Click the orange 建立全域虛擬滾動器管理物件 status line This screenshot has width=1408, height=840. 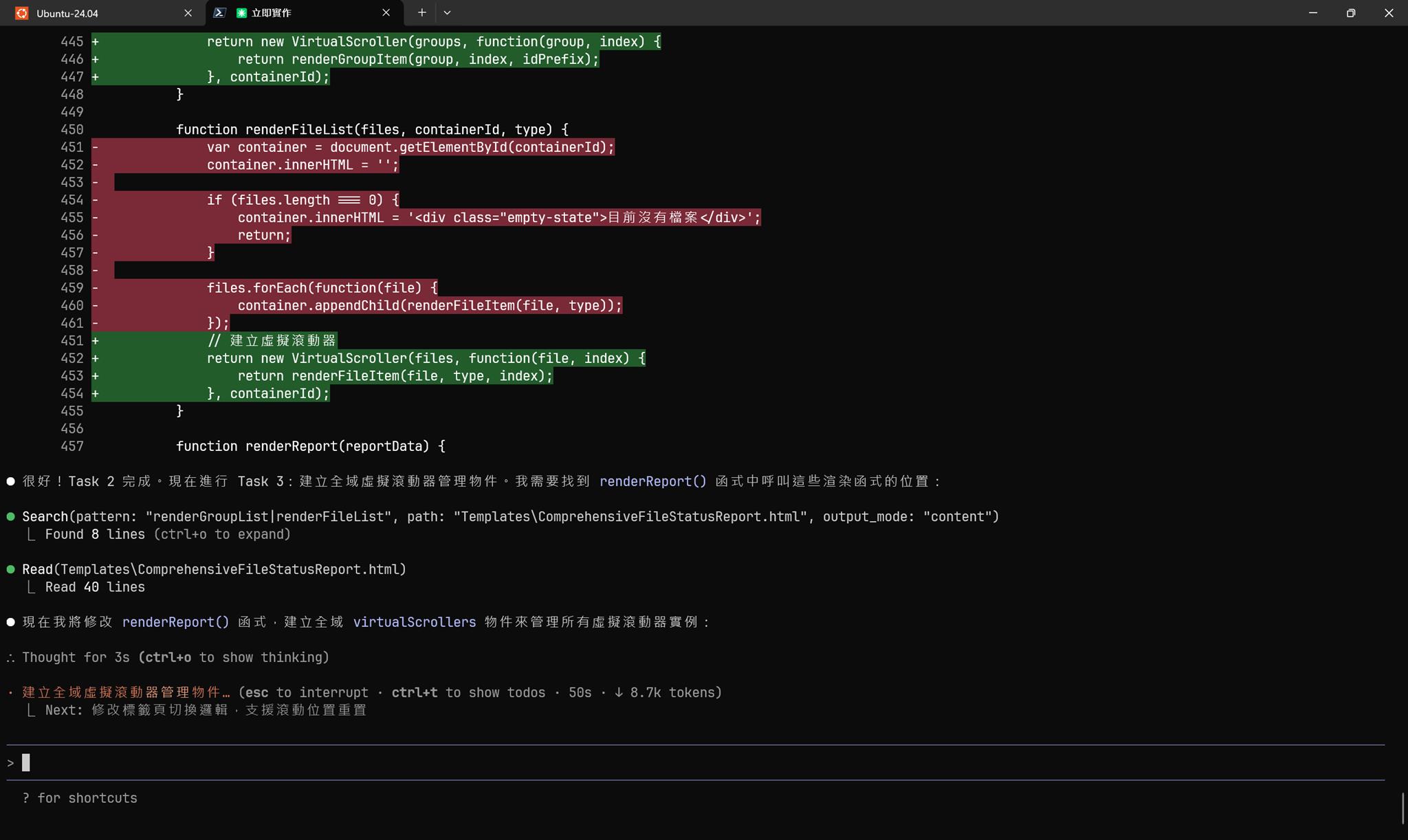coord(126,693)
